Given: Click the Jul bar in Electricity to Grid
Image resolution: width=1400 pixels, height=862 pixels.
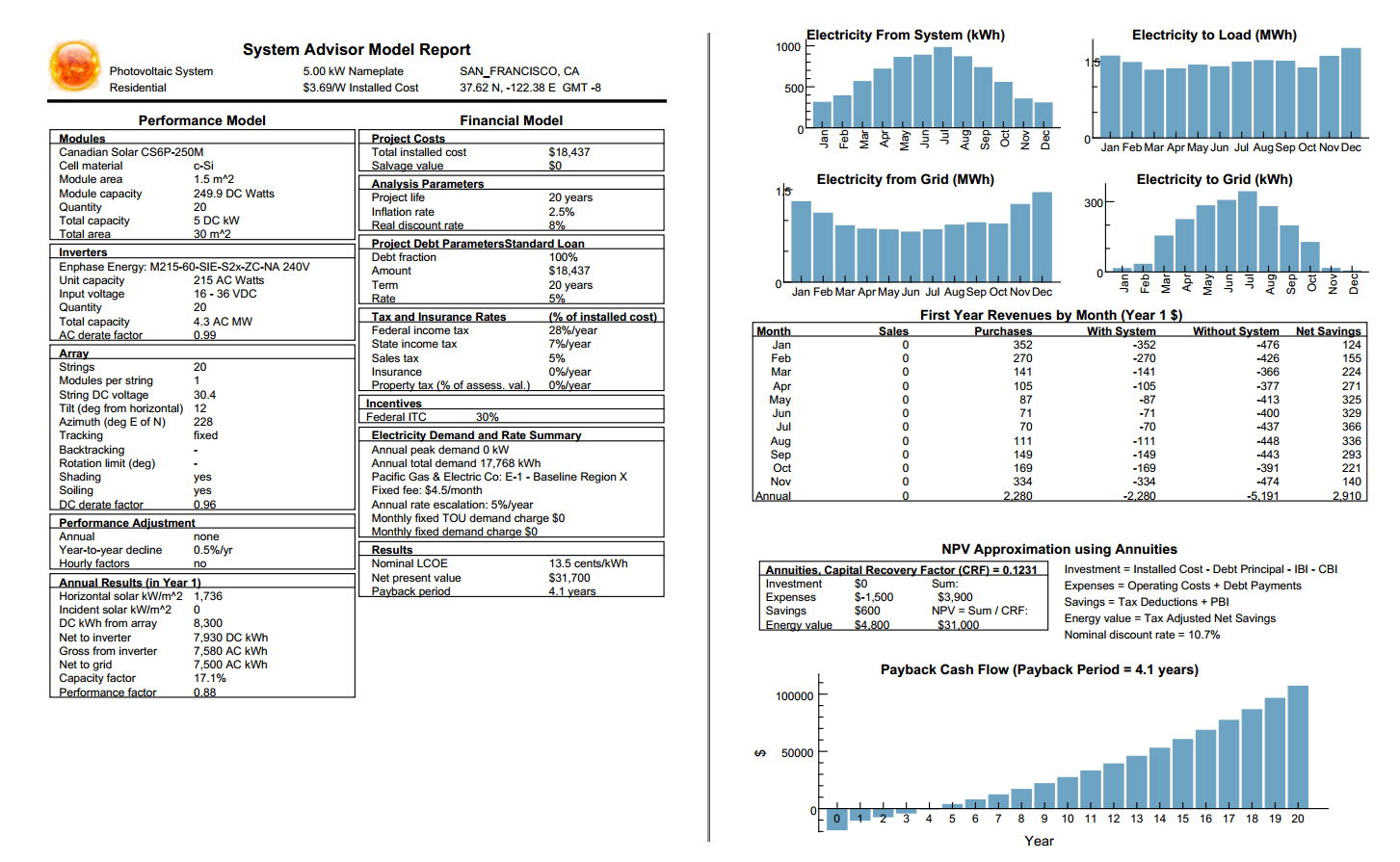Looking at the screenshot, I should [x=1248, y=231].
